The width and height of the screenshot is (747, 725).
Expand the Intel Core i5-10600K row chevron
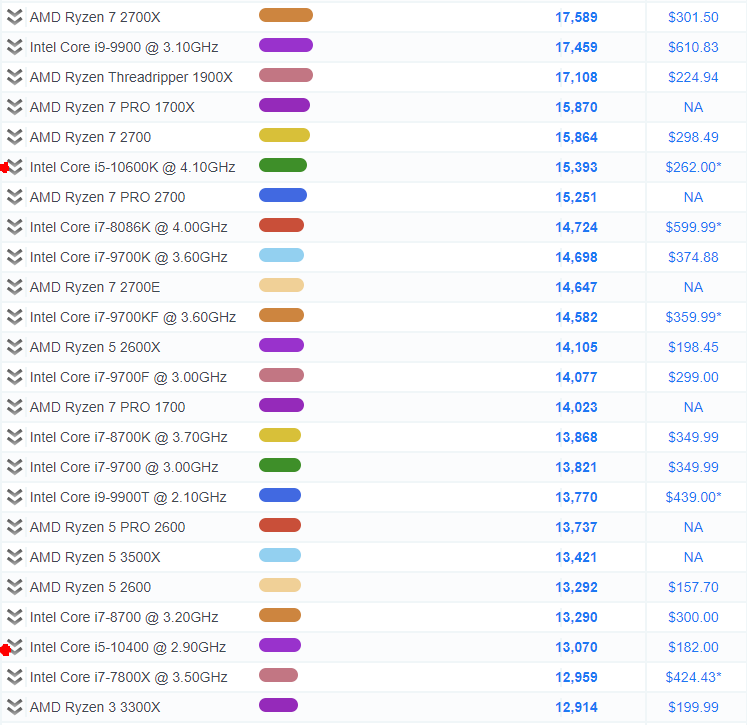pos(15,167)
